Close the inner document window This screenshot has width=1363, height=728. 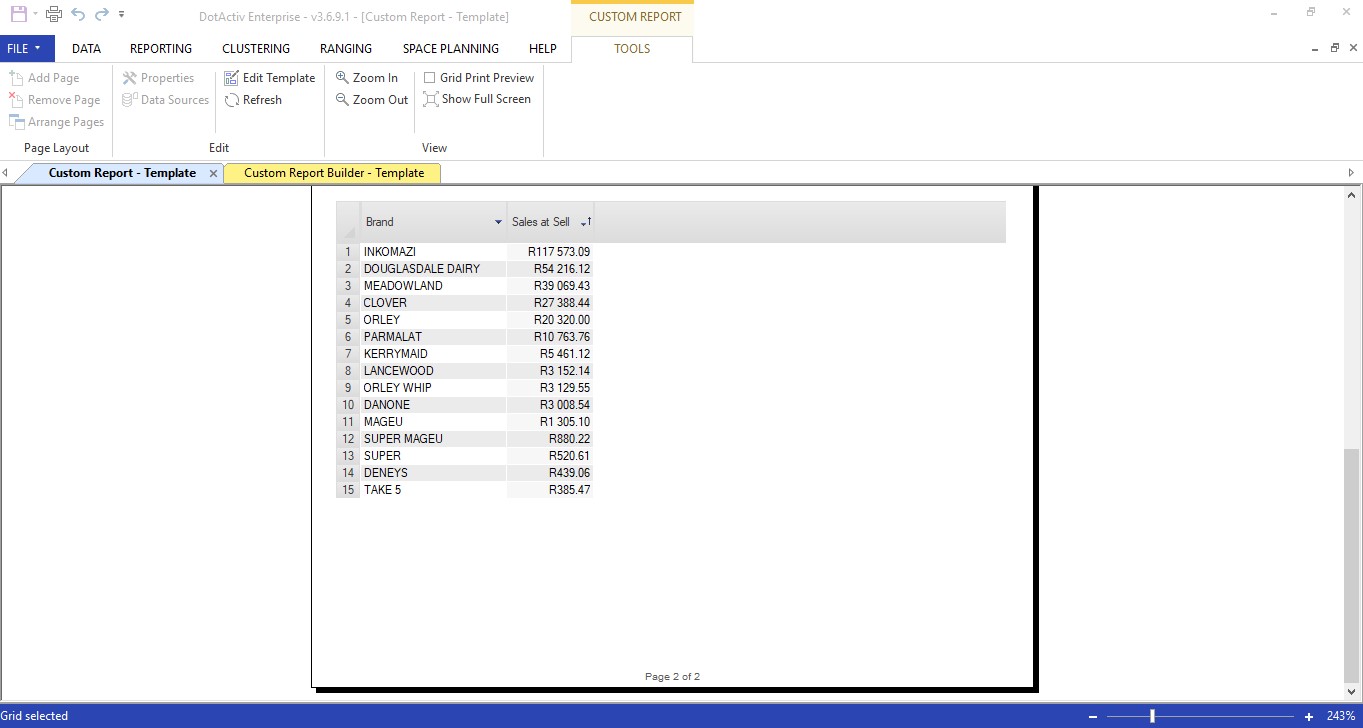[1351, 48]
